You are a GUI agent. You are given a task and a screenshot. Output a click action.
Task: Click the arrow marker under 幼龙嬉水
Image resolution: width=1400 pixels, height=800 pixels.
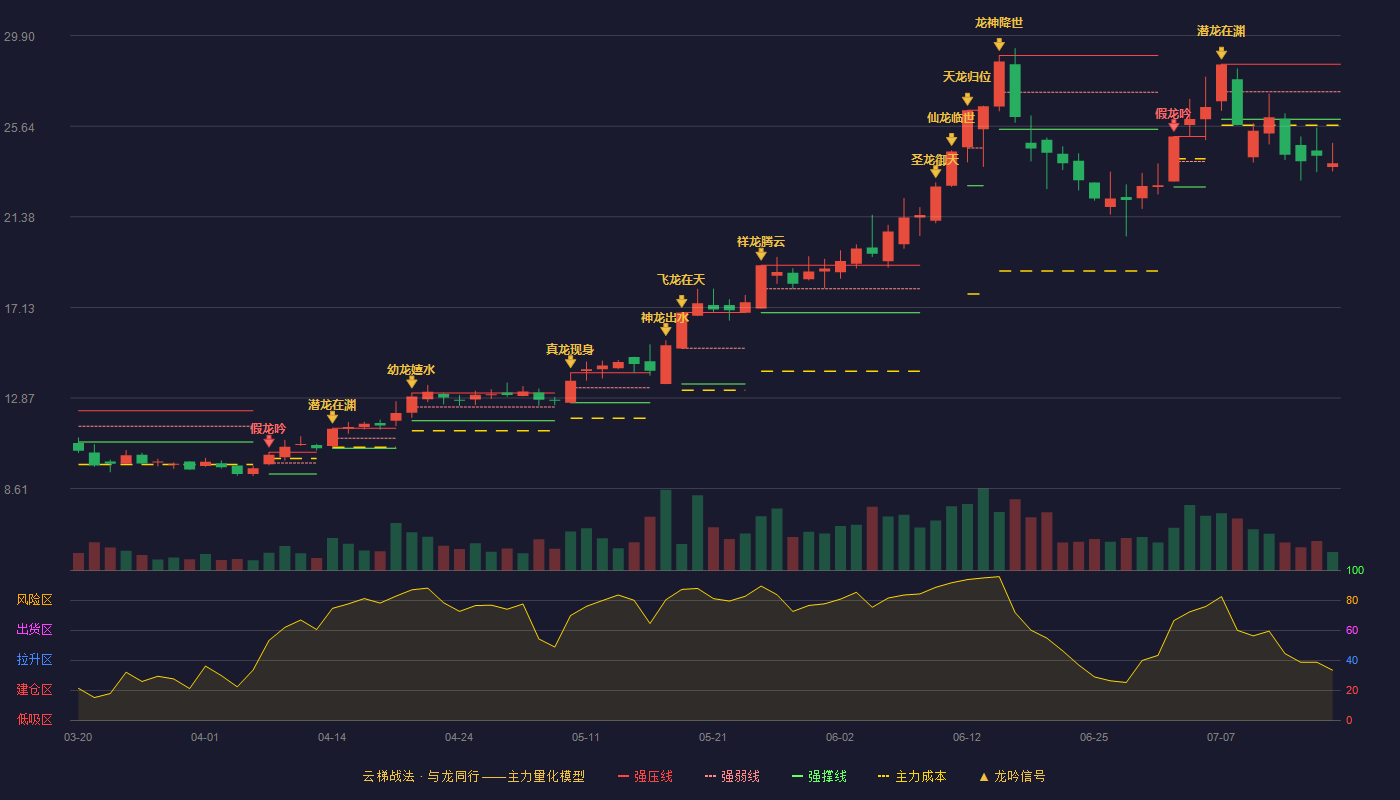click(411, 382)
